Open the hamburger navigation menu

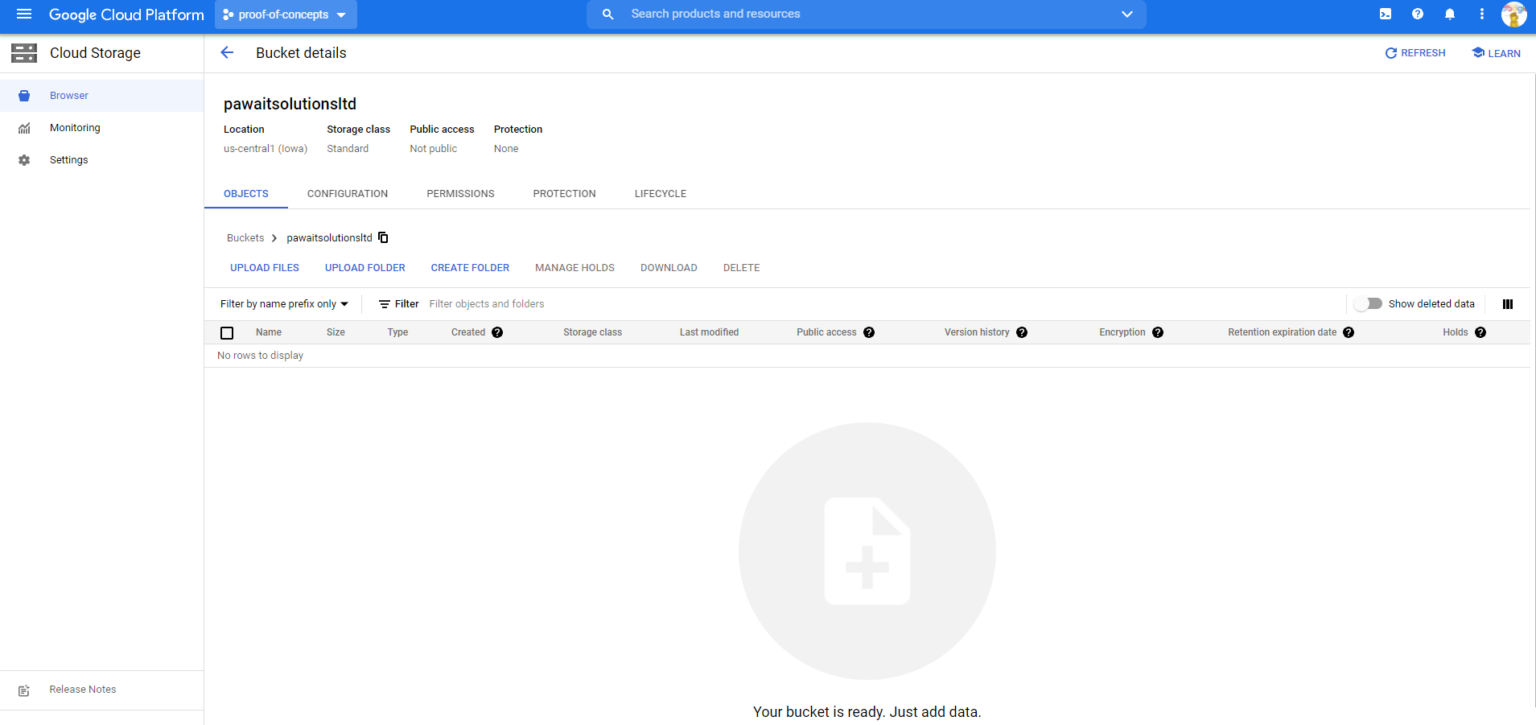pos(24,14)
